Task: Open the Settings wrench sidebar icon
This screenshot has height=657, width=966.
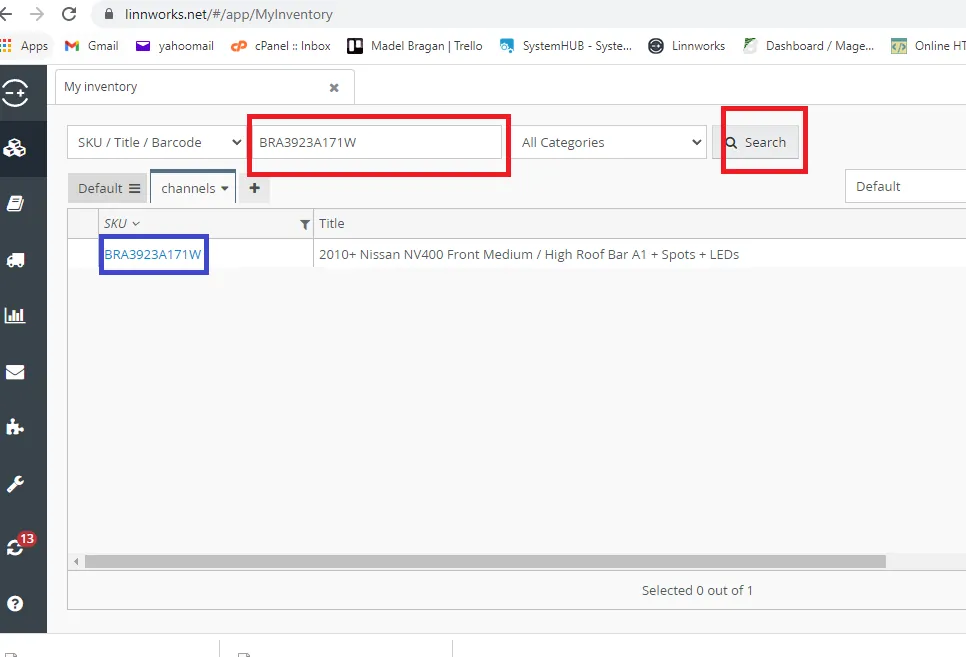Action: (15, 484)
